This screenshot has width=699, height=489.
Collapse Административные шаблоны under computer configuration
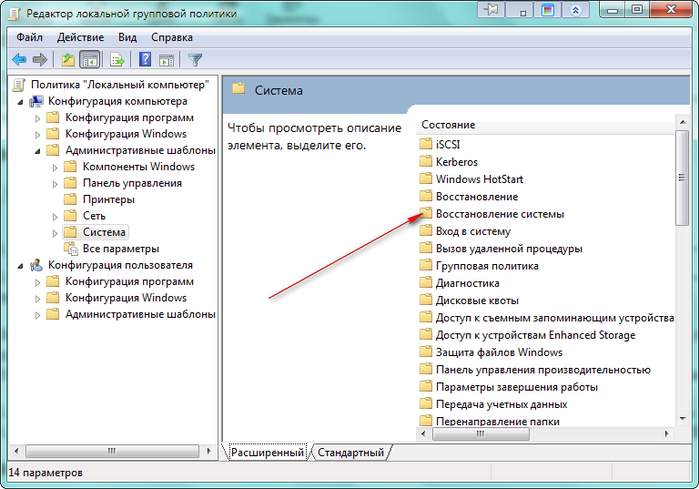pyautogui.click(x=37, y=152)
